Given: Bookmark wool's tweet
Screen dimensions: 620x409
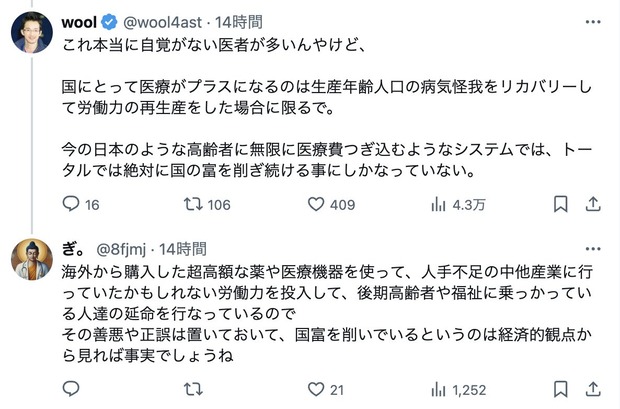Looking at the screenshot, I should point(560,204).
